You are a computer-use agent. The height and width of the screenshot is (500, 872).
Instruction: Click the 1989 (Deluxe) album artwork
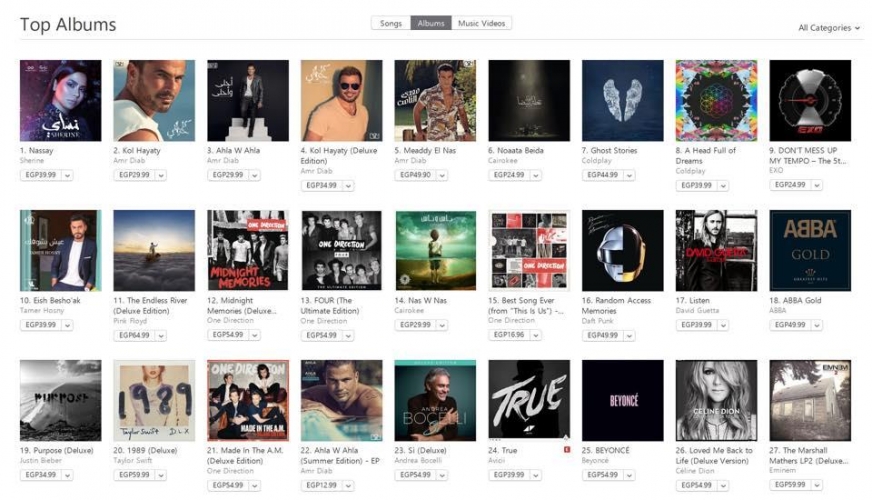click(154, 400)
